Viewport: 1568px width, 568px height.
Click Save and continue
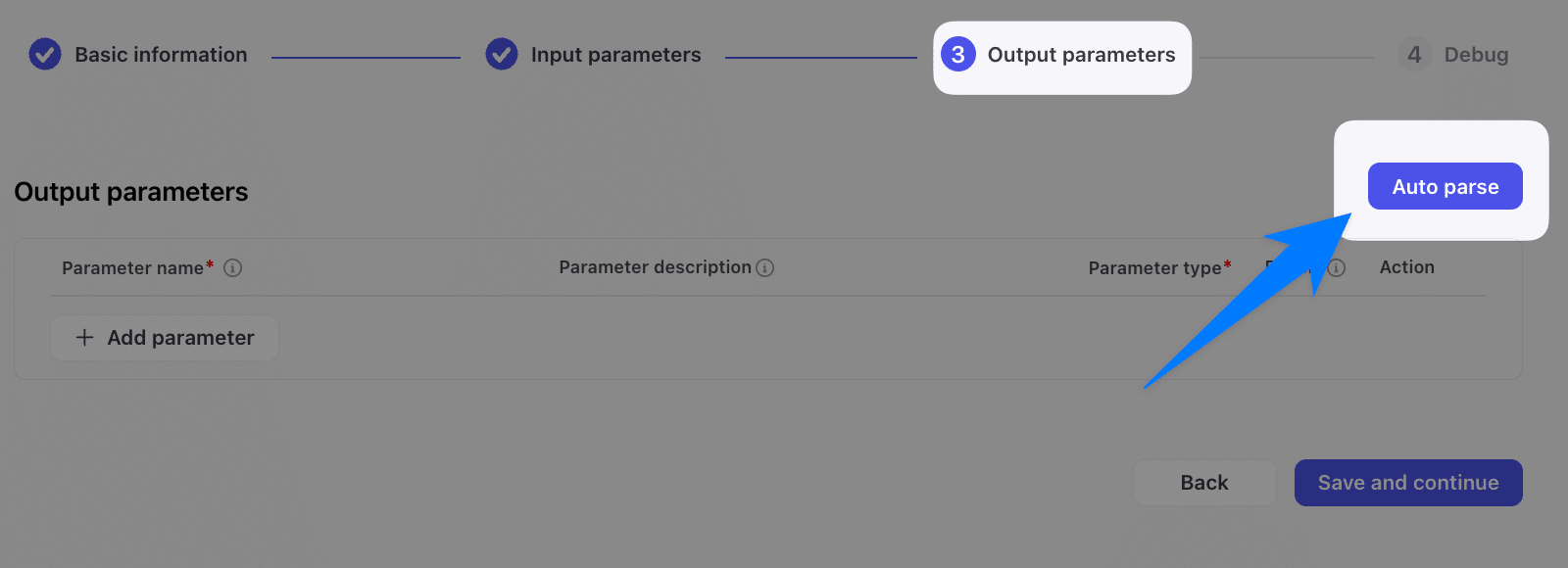pos(1407,483)
